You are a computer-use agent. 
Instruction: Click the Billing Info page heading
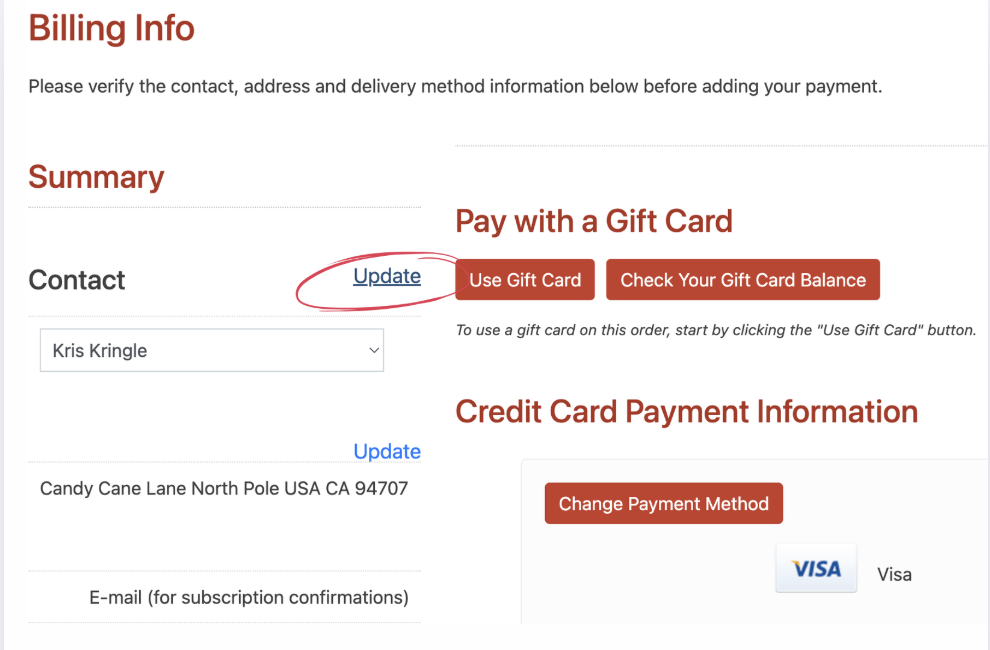tap(111, 28)
